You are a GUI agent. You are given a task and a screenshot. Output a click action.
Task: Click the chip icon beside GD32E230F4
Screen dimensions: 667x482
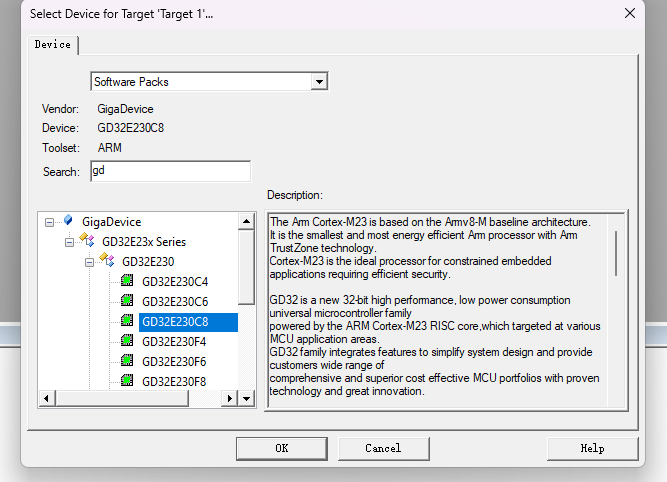[127, 340]
